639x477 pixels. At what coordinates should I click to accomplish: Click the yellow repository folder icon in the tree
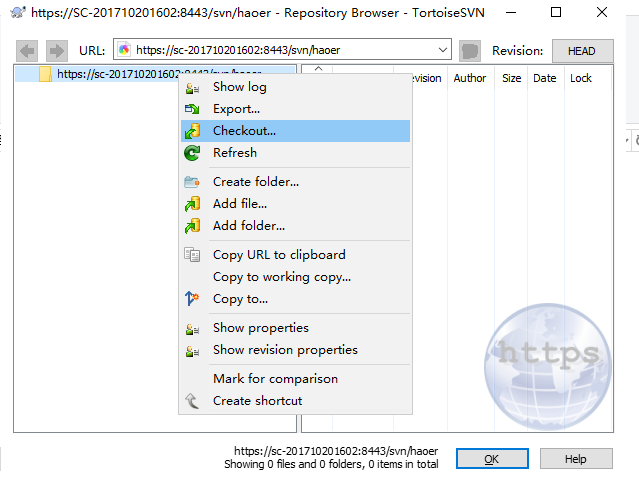(x=45, y=74)
